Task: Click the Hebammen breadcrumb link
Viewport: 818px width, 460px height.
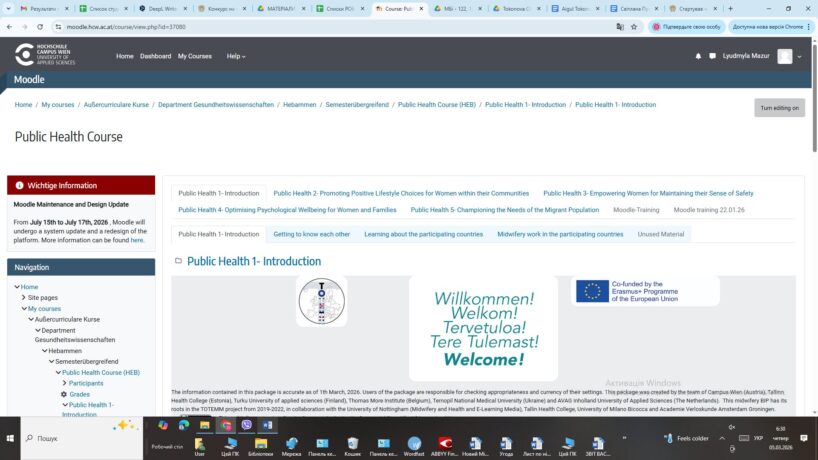Action: coord(298,104)
